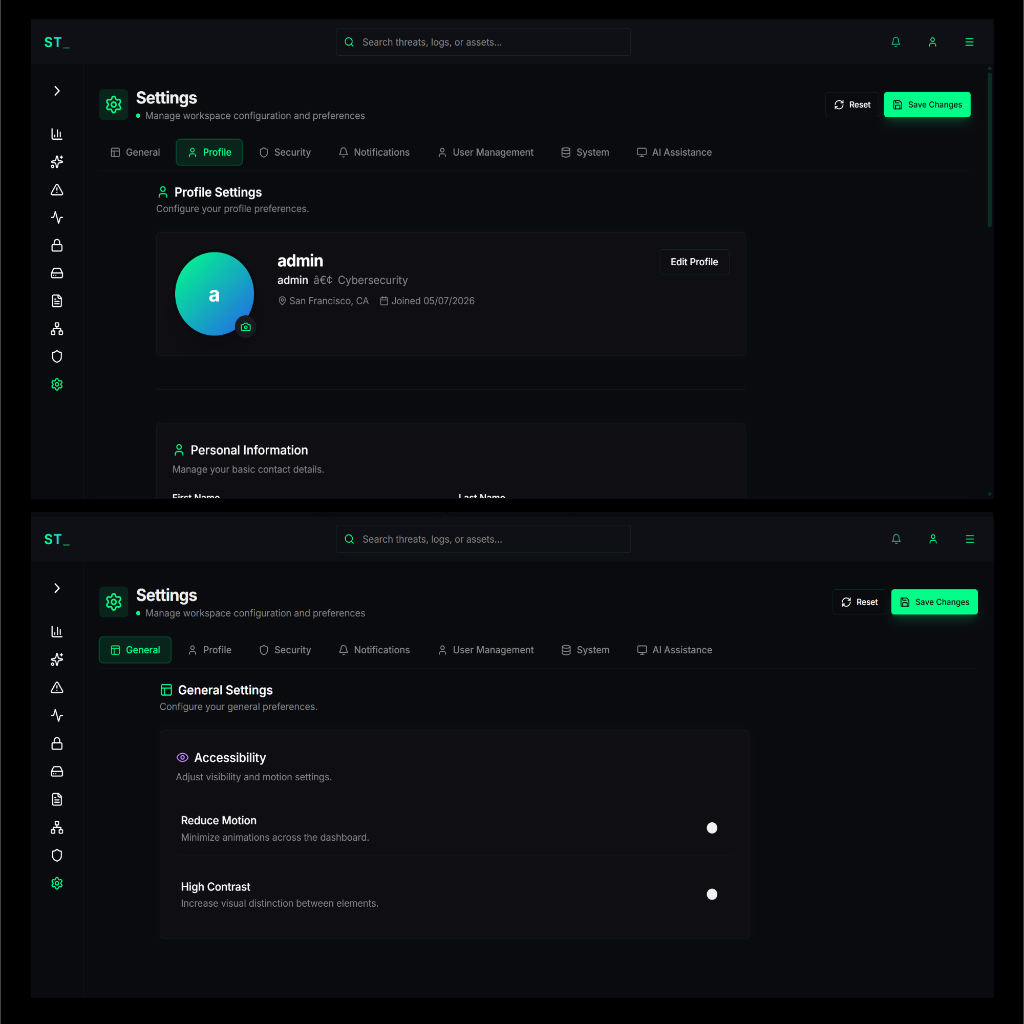This screenshot has height=1024, width=1024.
Task: Focus the search field in the General view
Action: point(483,539)
